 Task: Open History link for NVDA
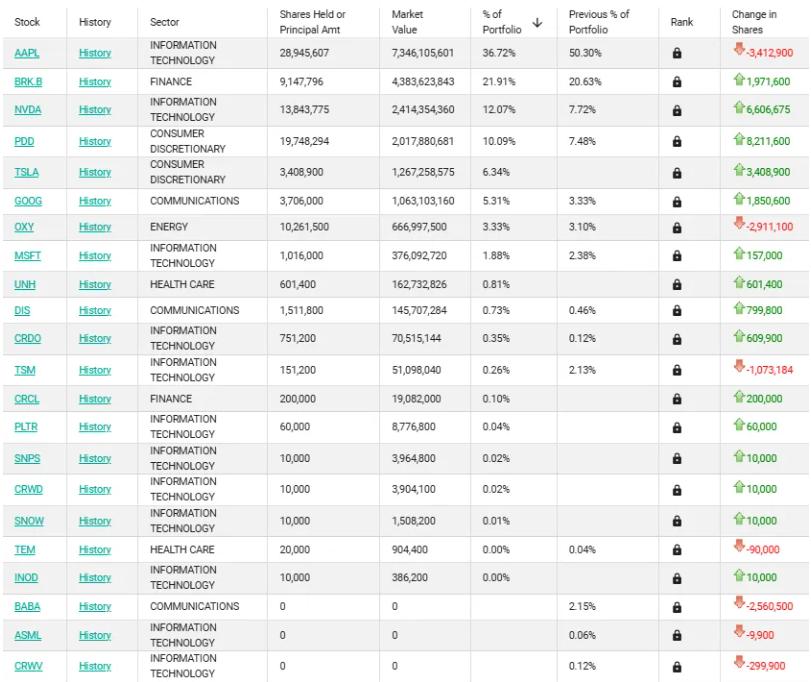[x=95, y=110]
